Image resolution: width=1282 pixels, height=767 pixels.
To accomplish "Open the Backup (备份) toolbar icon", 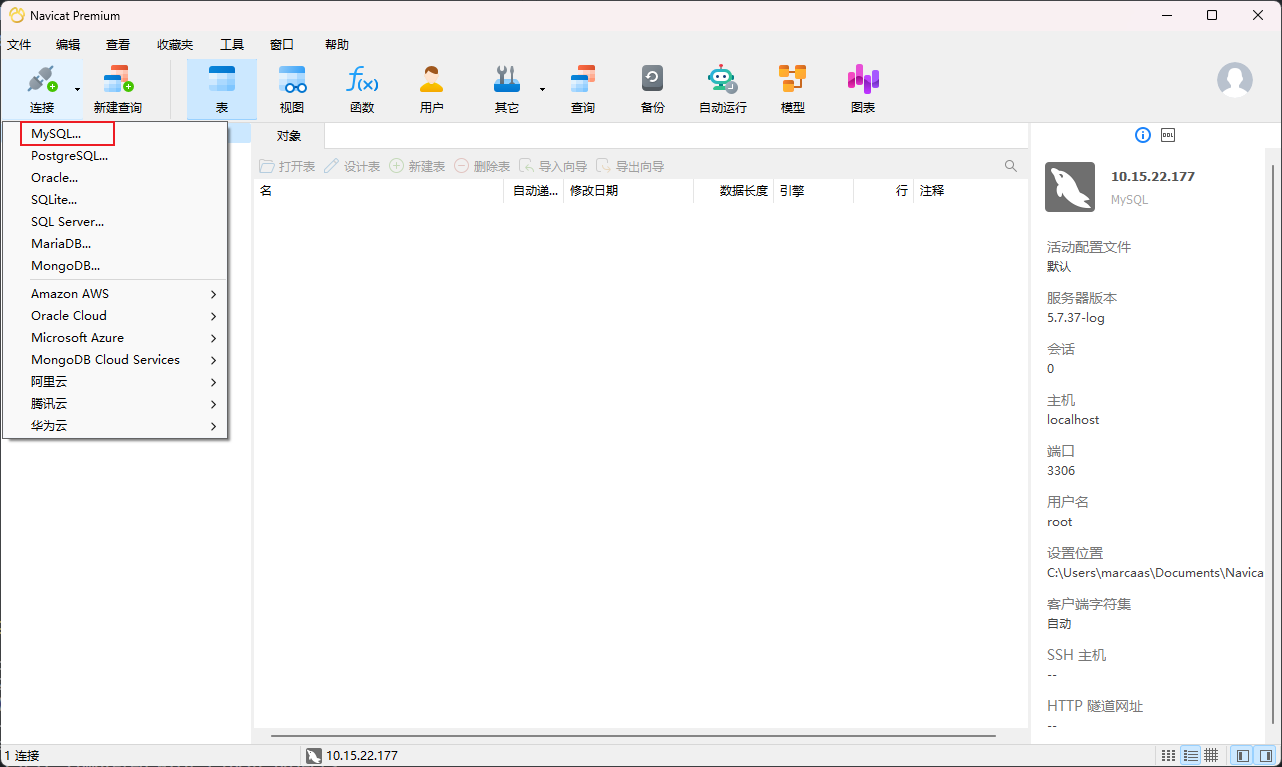I will coord(653,80).
